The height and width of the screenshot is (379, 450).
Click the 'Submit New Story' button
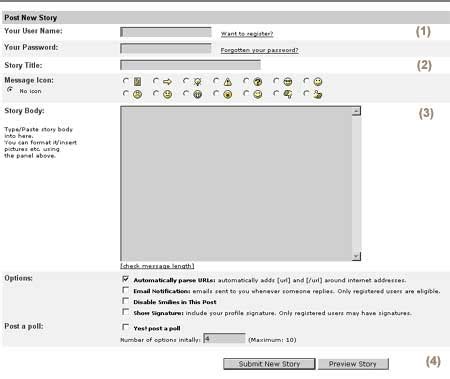[269, 364]
